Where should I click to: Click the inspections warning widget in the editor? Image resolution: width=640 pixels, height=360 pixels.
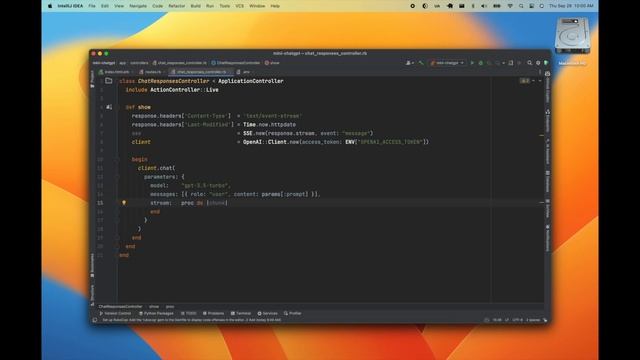tap(525, 81)
